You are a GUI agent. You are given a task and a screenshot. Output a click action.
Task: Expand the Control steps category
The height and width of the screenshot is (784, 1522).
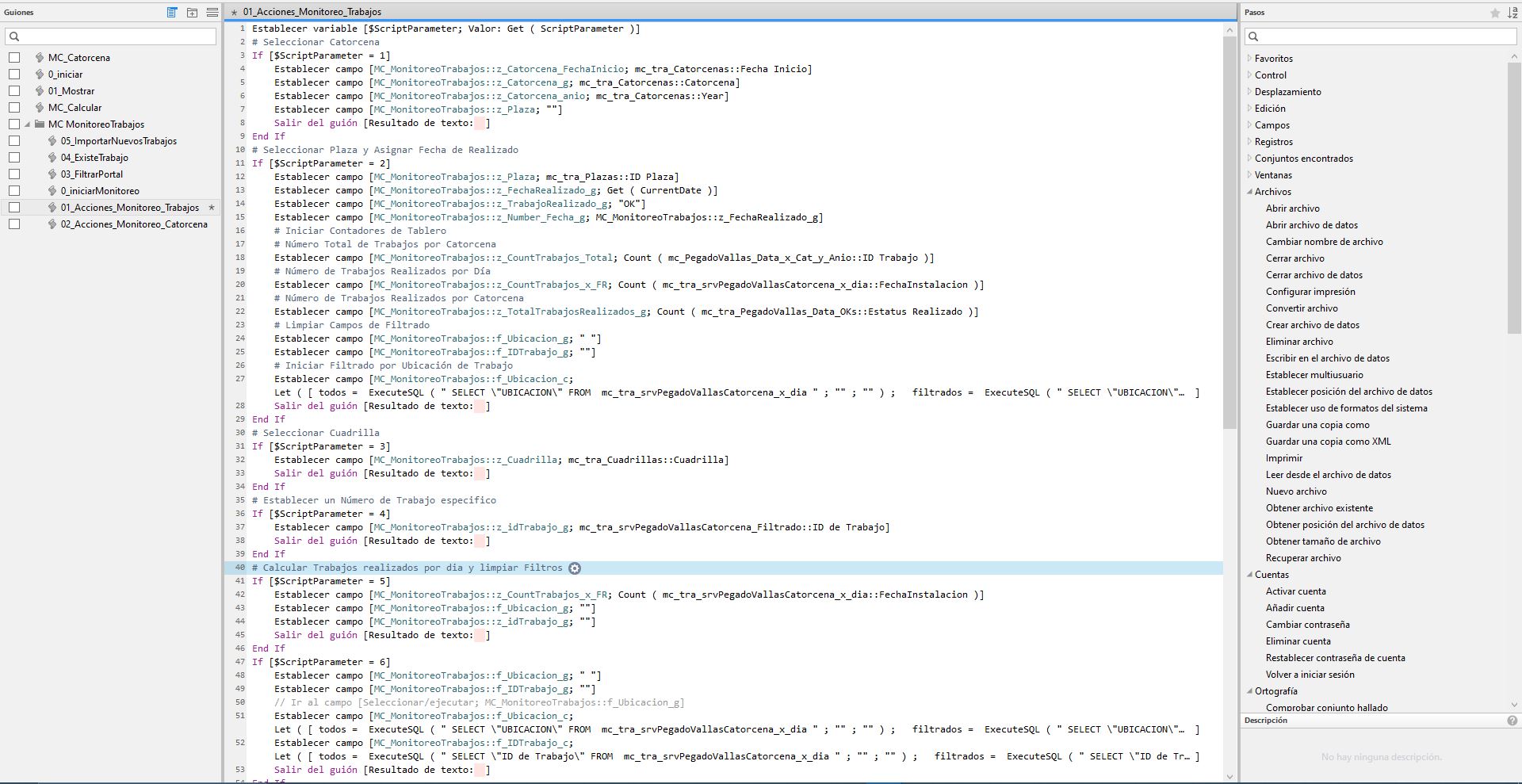[1249, 75]
